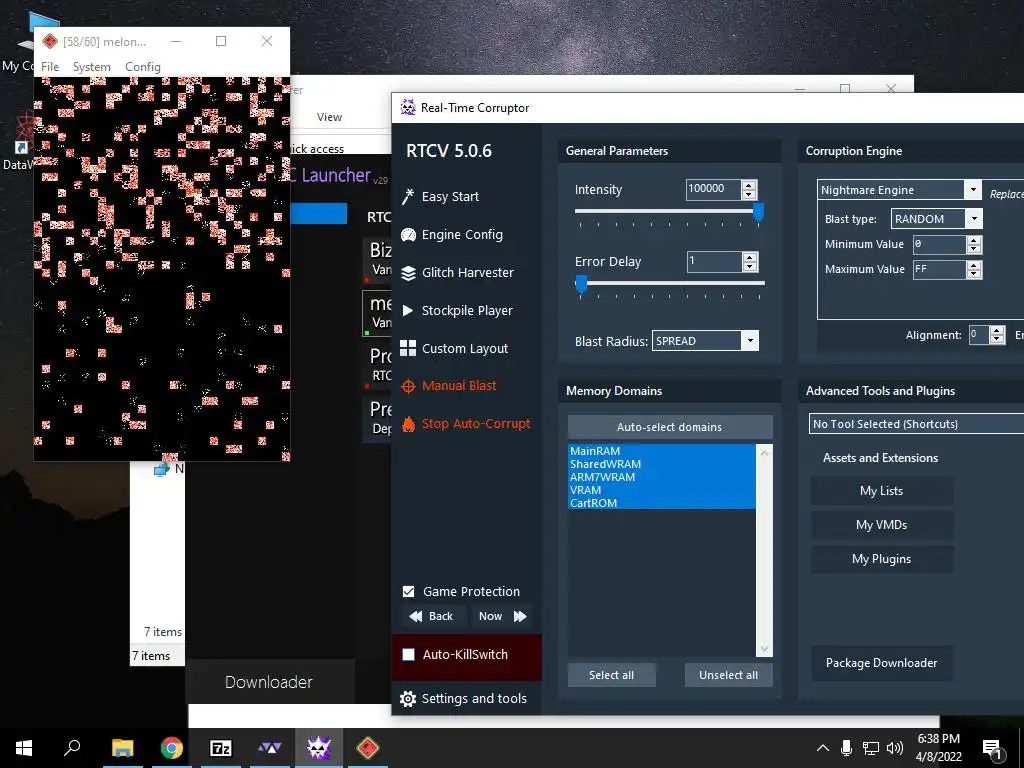Launch Chrome from taskbar

pos(171,748)
